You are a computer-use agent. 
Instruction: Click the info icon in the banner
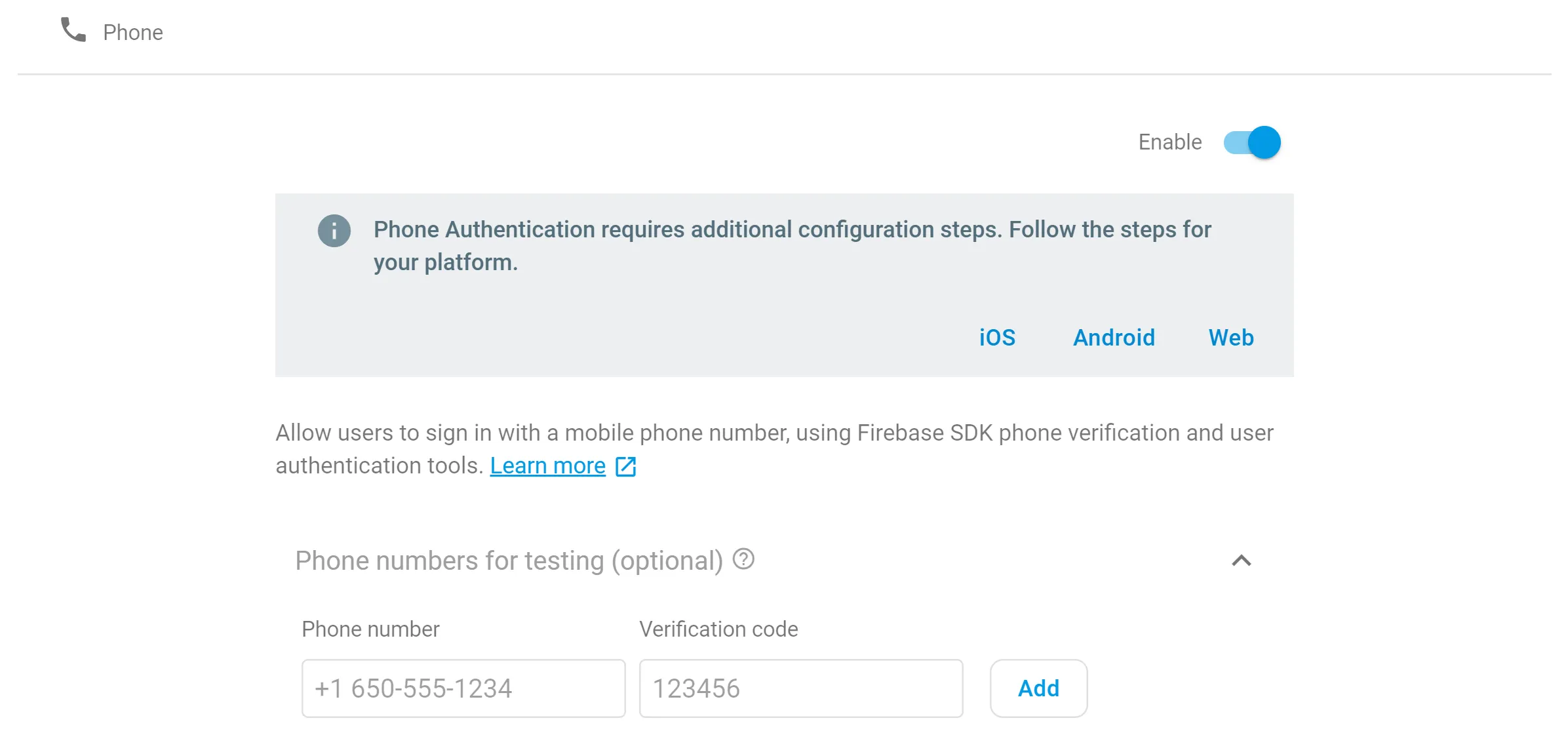[334, 231]
